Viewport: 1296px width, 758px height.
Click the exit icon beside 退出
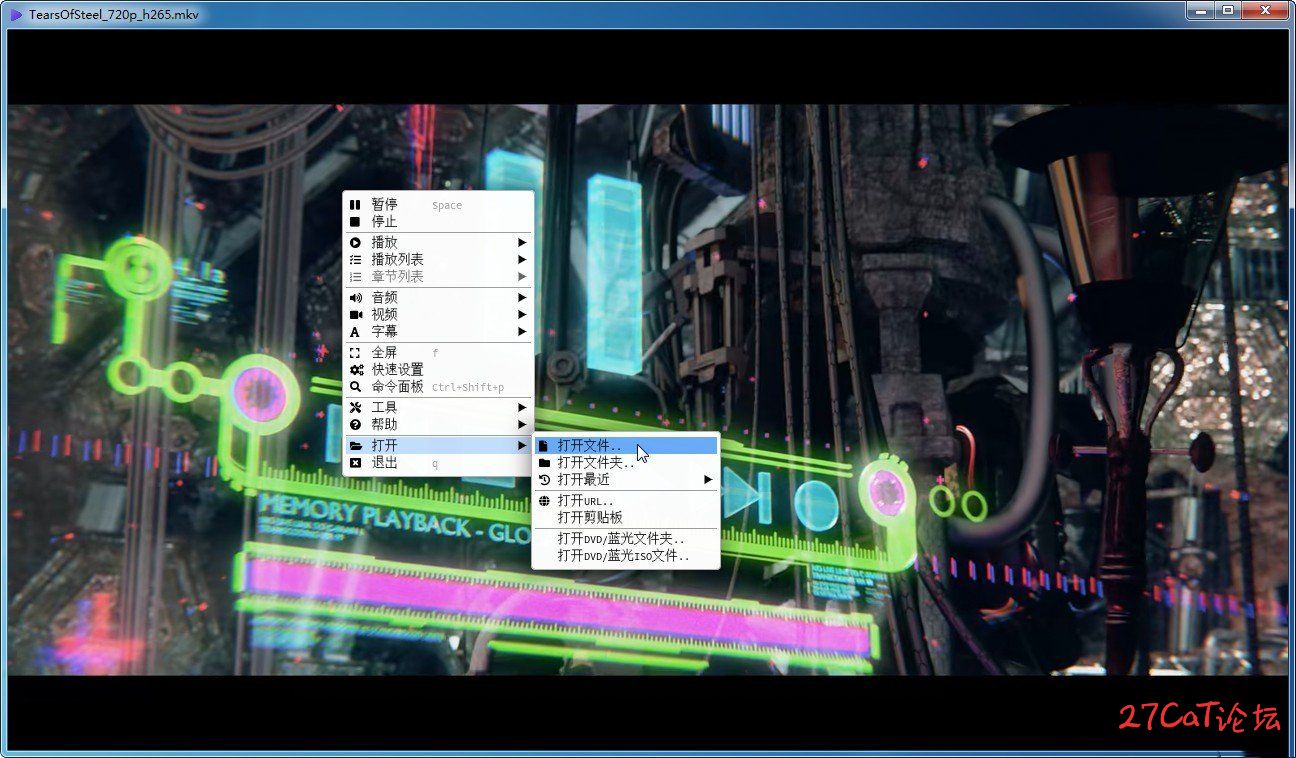pyautogui.click(x=354, y=463)
